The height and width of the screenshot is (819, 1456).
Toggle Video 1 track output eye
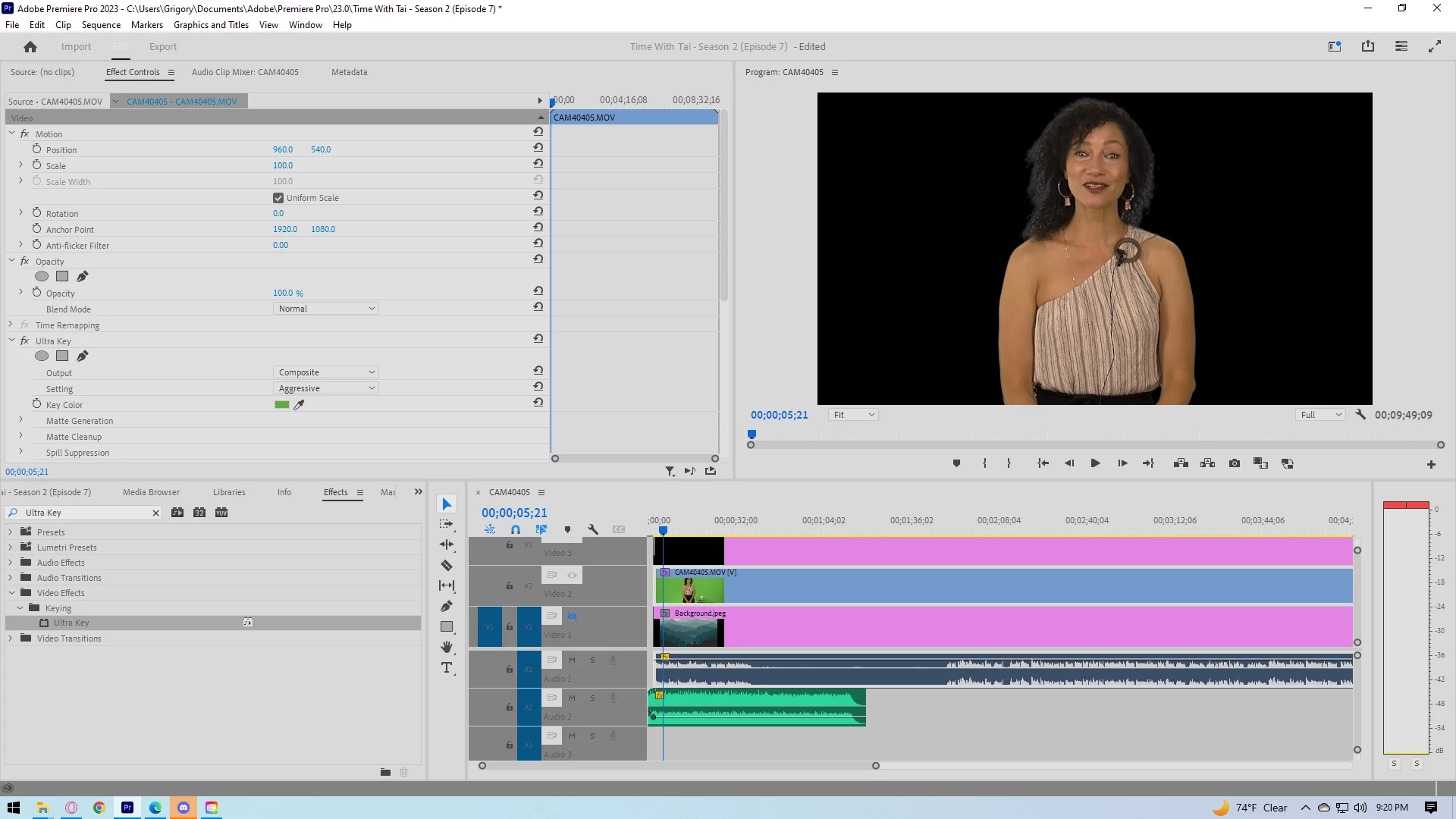[x=573, y=616]
